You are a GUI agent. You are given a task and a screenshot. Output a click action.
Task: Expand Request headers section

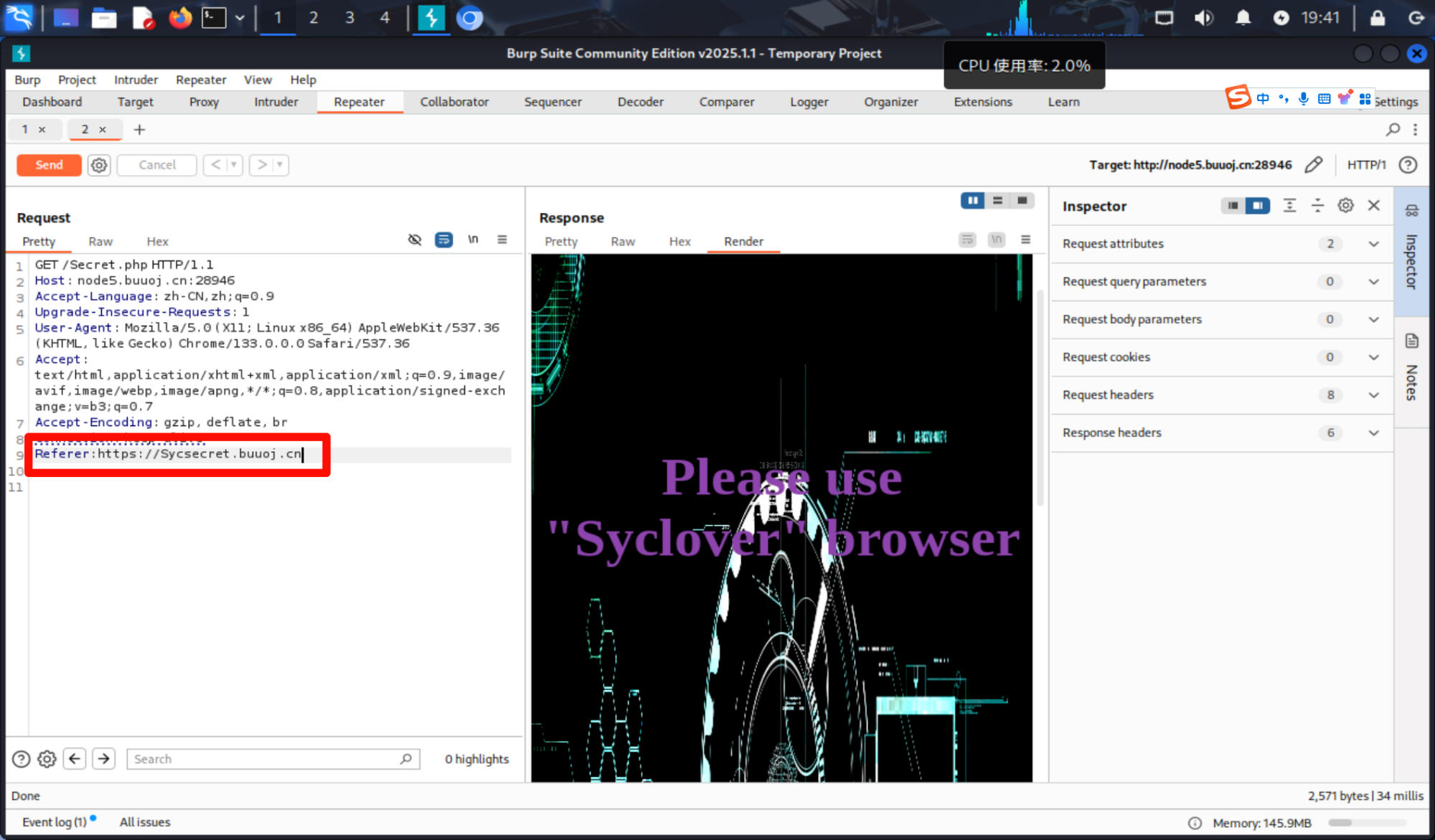1373,395
